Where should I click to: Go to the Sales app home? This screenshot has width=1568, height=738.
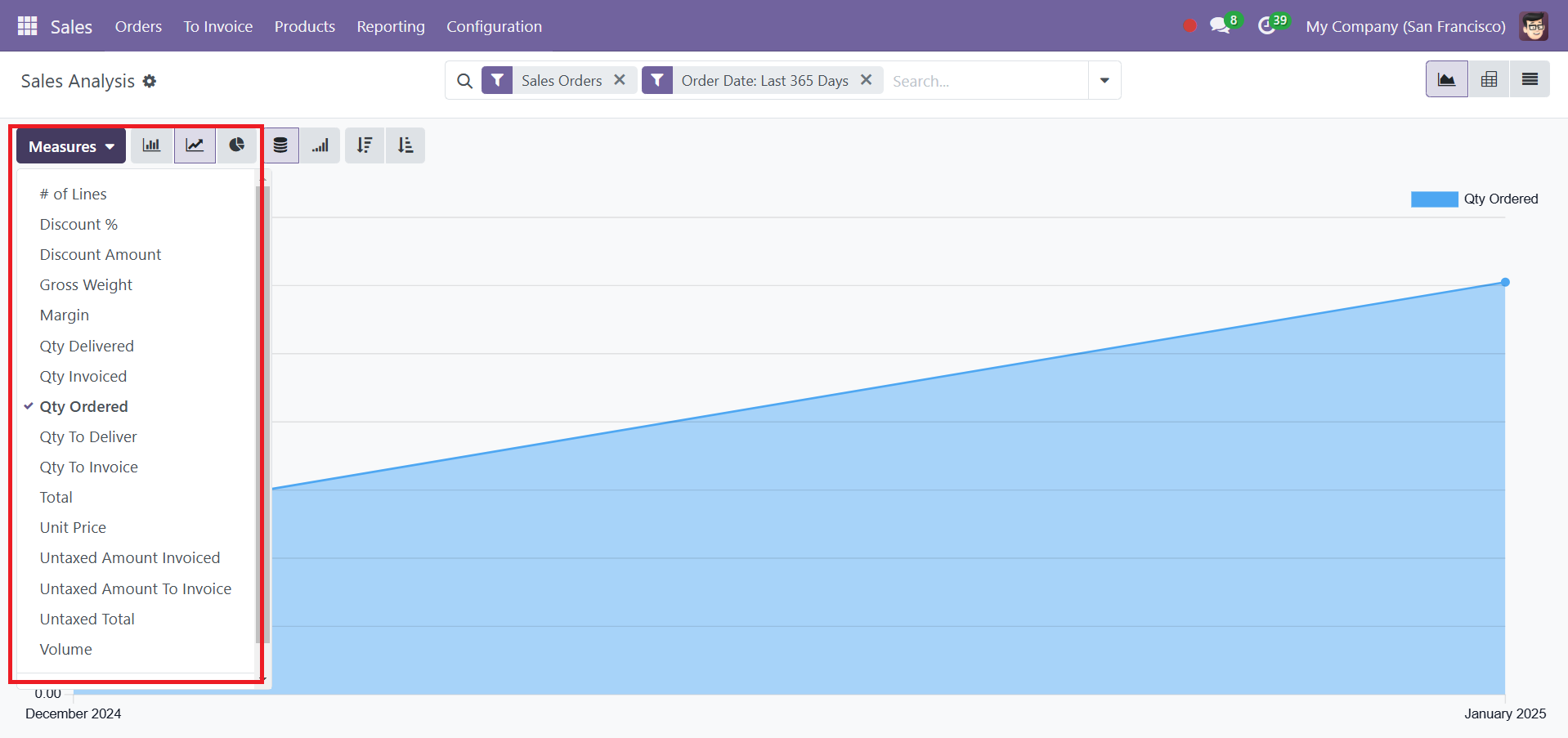pyautogui.click(x=71, y=26)
